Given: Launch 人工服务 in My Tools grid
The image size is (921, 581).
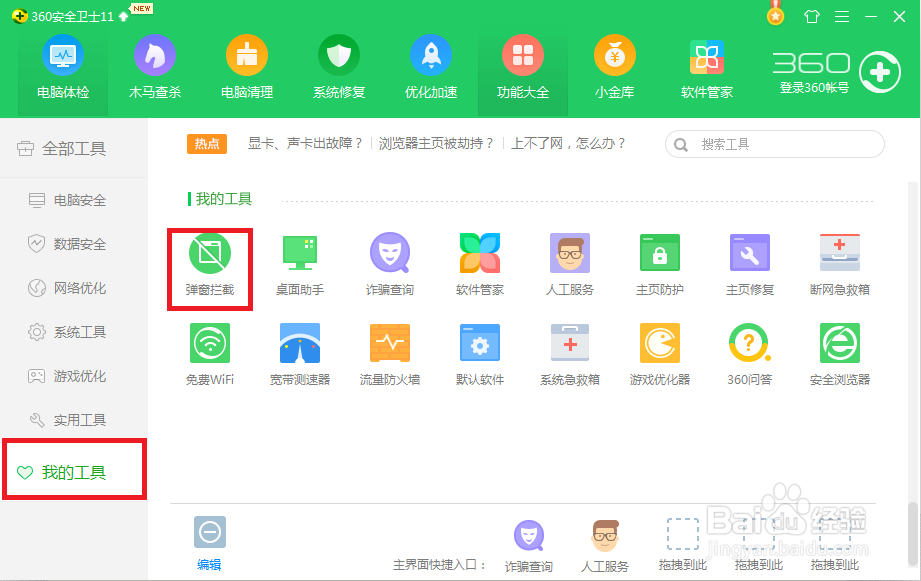Looking at the screenshot, I should tap(570, 265).
